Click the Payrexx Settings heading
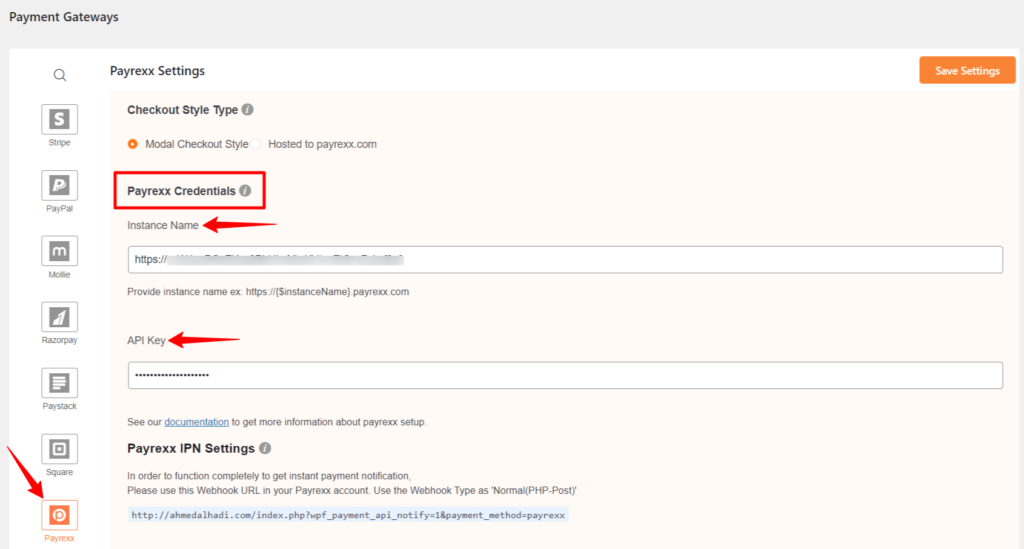Image resolution: width=1024 pixels, height=549 pixels. pyautogui.click(x=157, y=71)
